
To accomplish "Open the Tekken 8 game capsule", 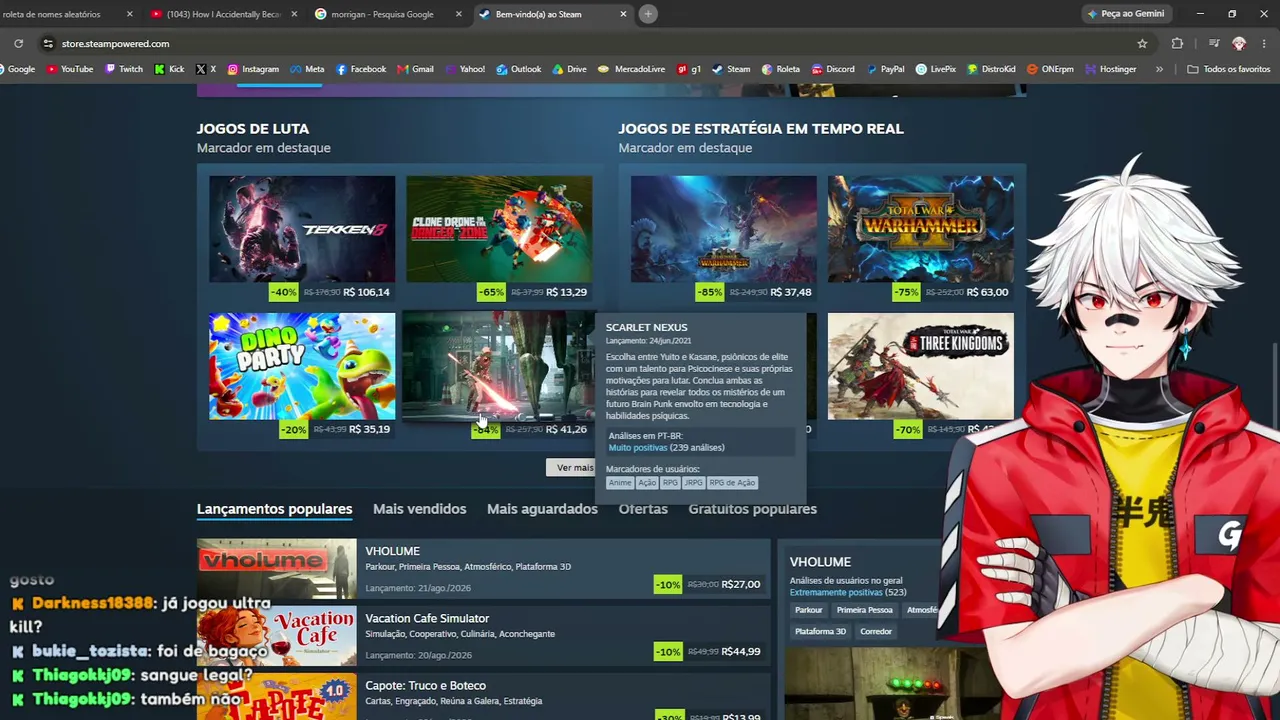I will (x=302, y=229).
